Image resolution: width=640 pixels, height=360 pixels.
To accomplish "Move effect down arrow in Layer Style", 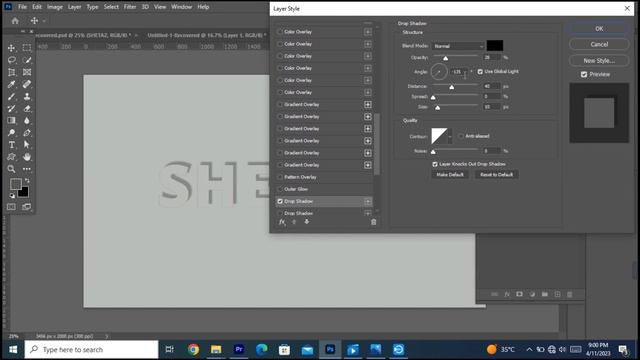I will click(x=307, y=222).
